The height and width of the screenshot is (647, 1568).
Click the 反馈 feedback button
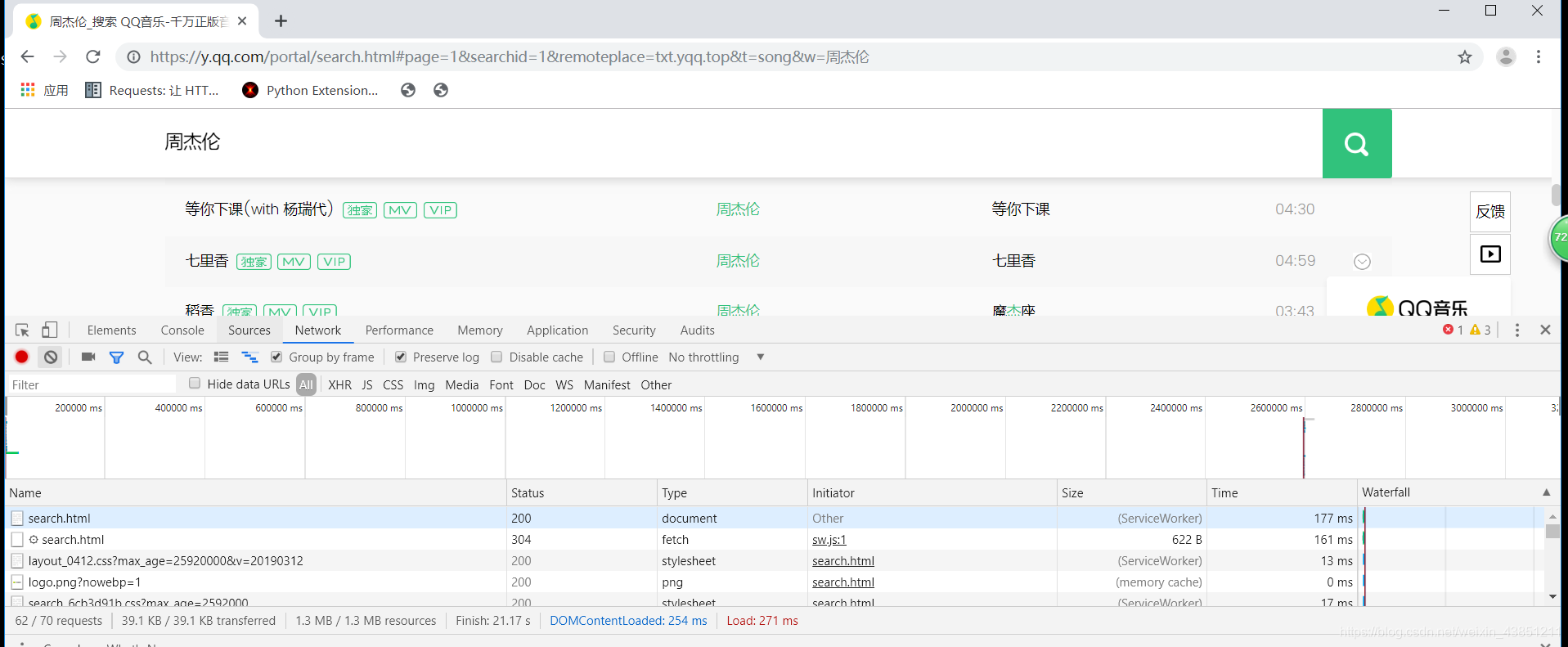point(1490,211)
